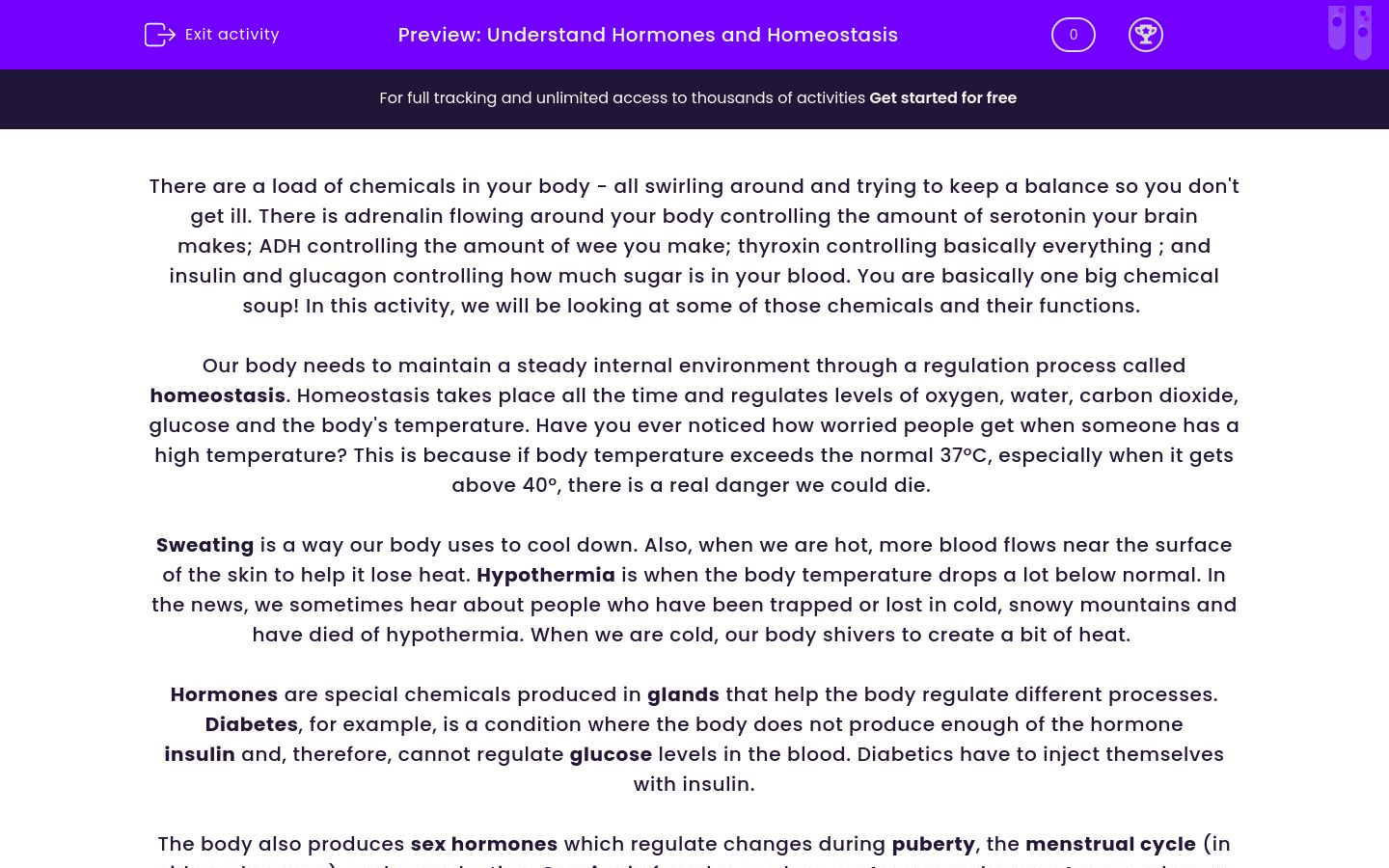Click the bold word glucose
This screenshot has height=868, width=1389.
[611, 754]
